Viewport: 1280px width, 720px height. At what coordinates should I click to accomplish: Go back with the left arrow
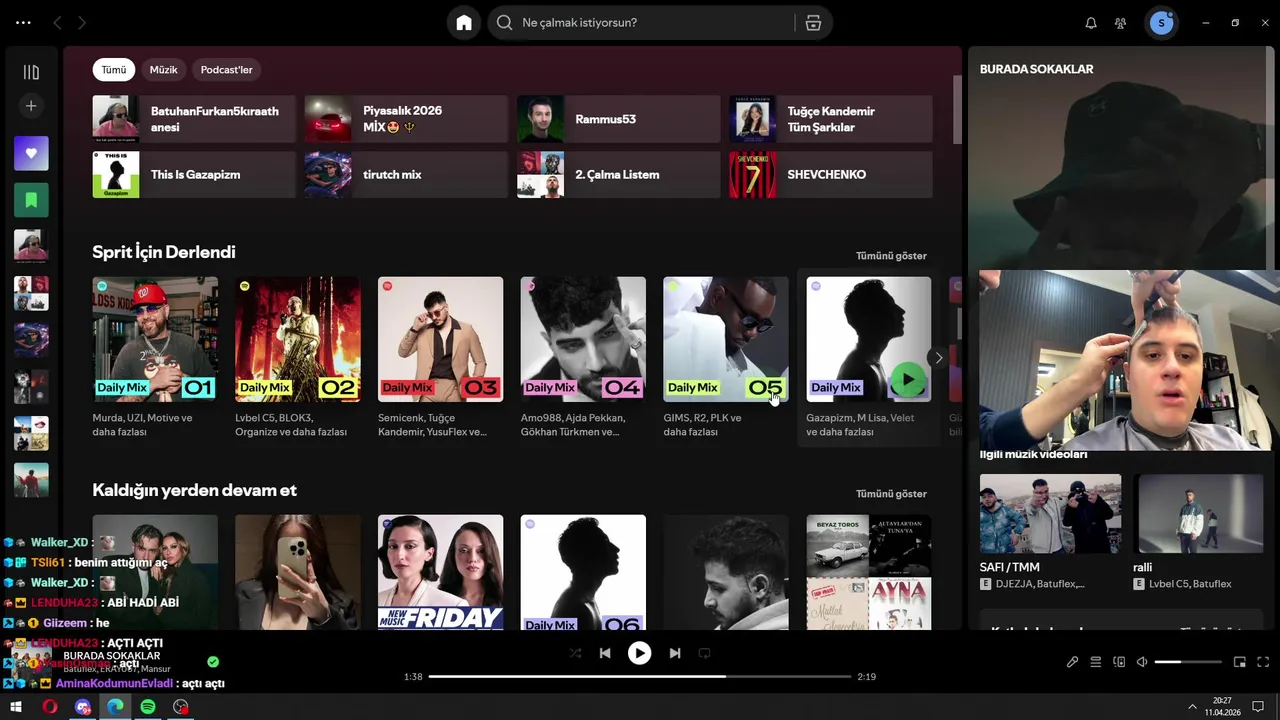pos(57,23)
